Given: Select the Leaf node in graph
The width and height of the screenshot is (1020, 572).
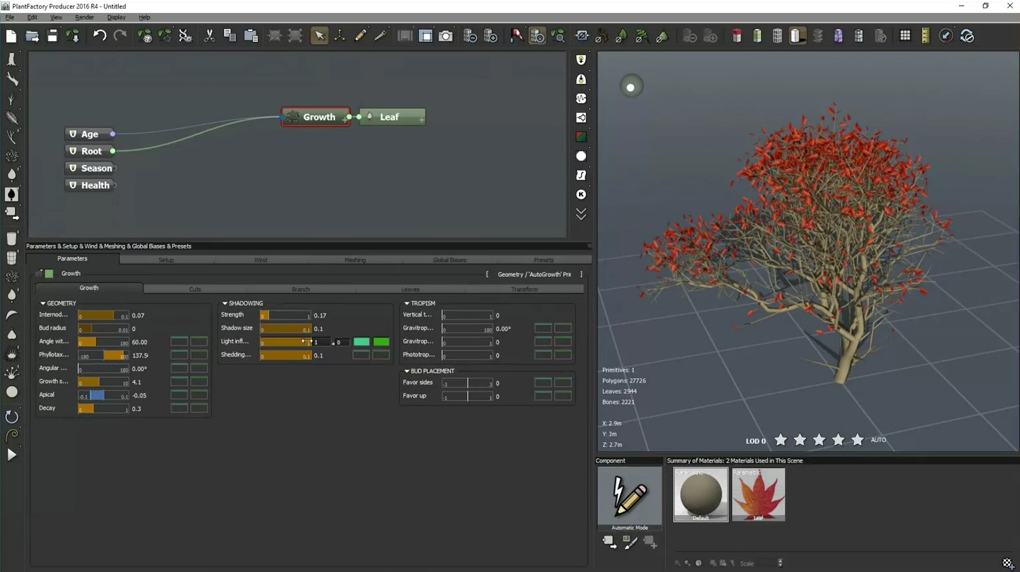Looking at the screenshot, I should [x=391, y=117].
